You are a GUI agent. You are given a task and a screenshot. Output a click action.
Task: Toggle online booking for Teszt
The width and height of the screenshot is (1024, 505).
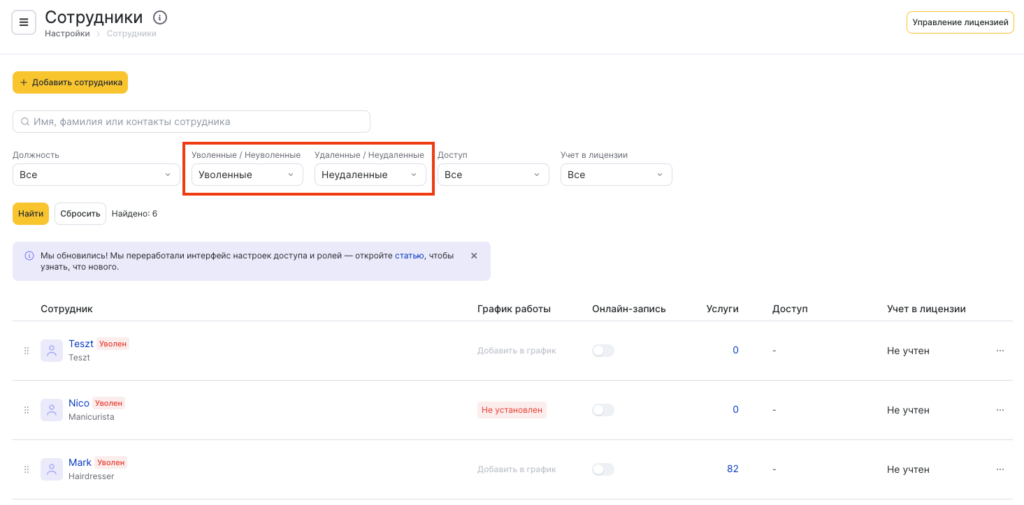[x=603, y=351]
